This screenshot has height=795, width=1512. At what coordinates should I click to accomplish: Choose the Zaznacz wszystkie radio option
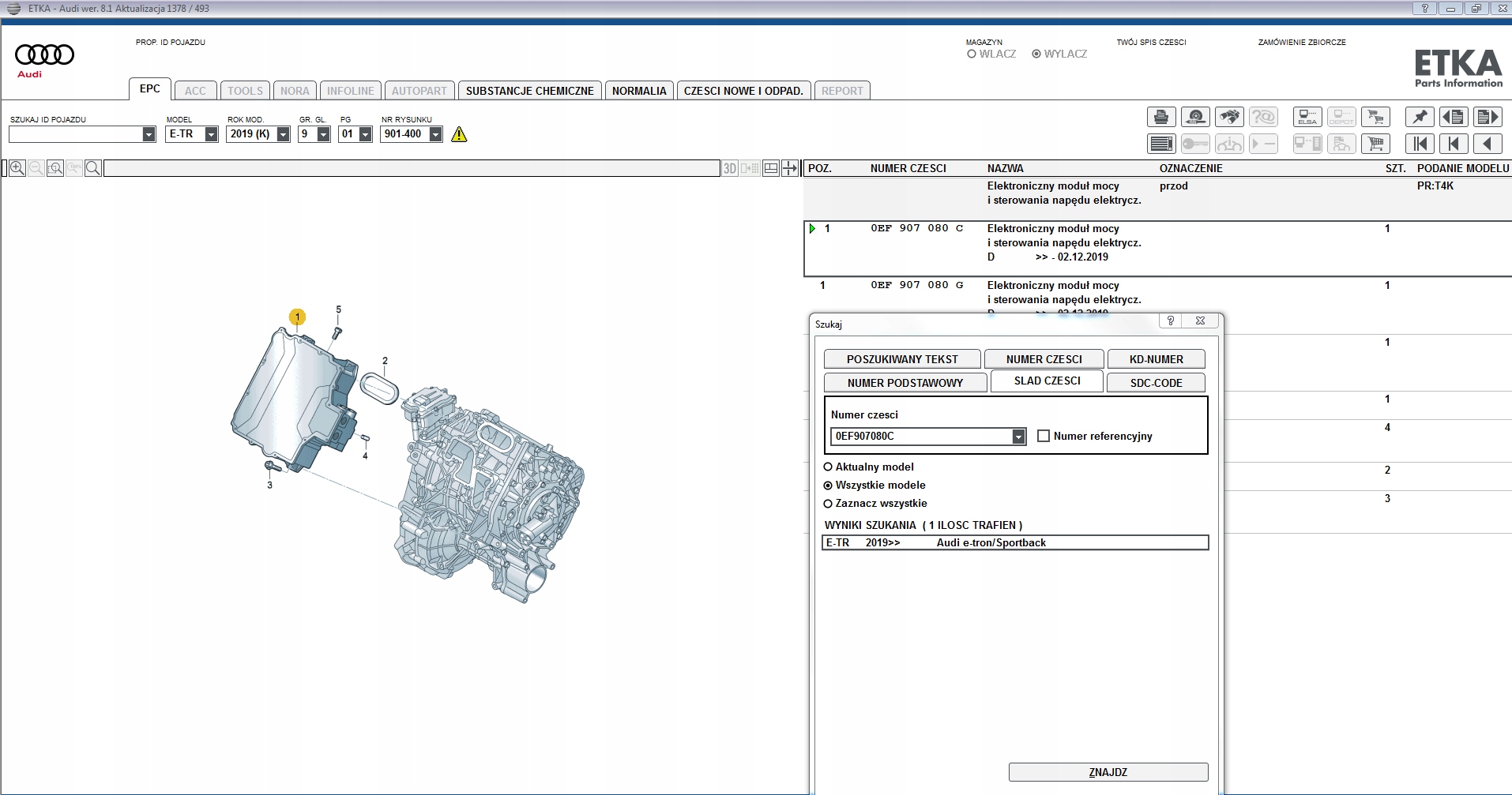tap(828, 504)
